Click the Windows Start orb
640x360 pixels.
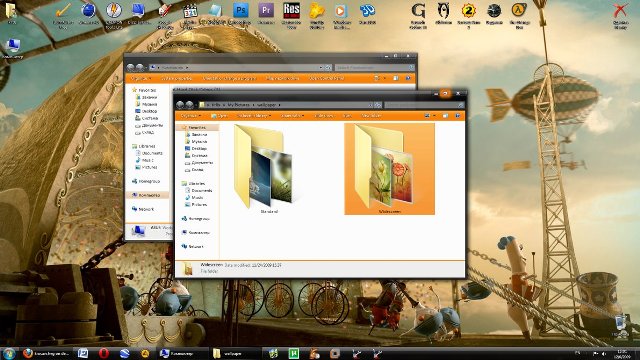(x=9, y=353)
